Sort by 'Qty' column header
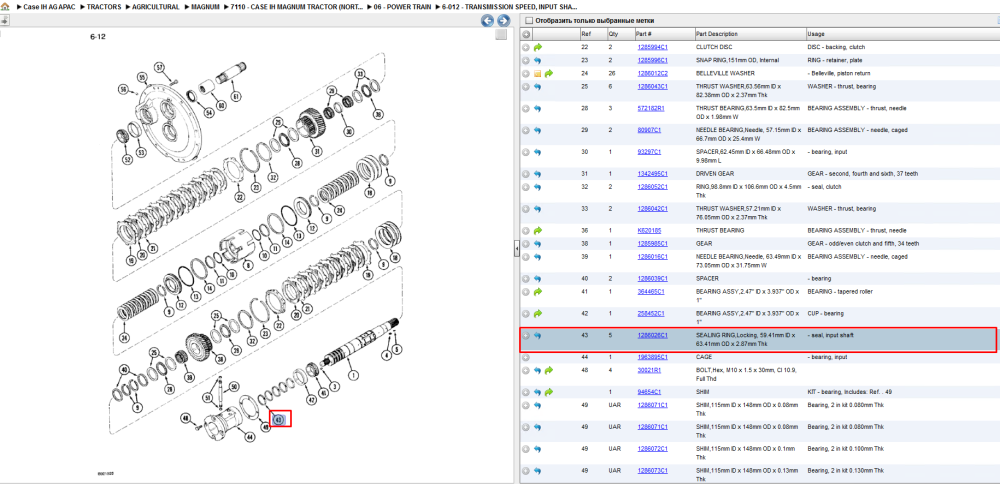Screen dimensions: 1000x484 pyautogui.click(x=613, y=34)
